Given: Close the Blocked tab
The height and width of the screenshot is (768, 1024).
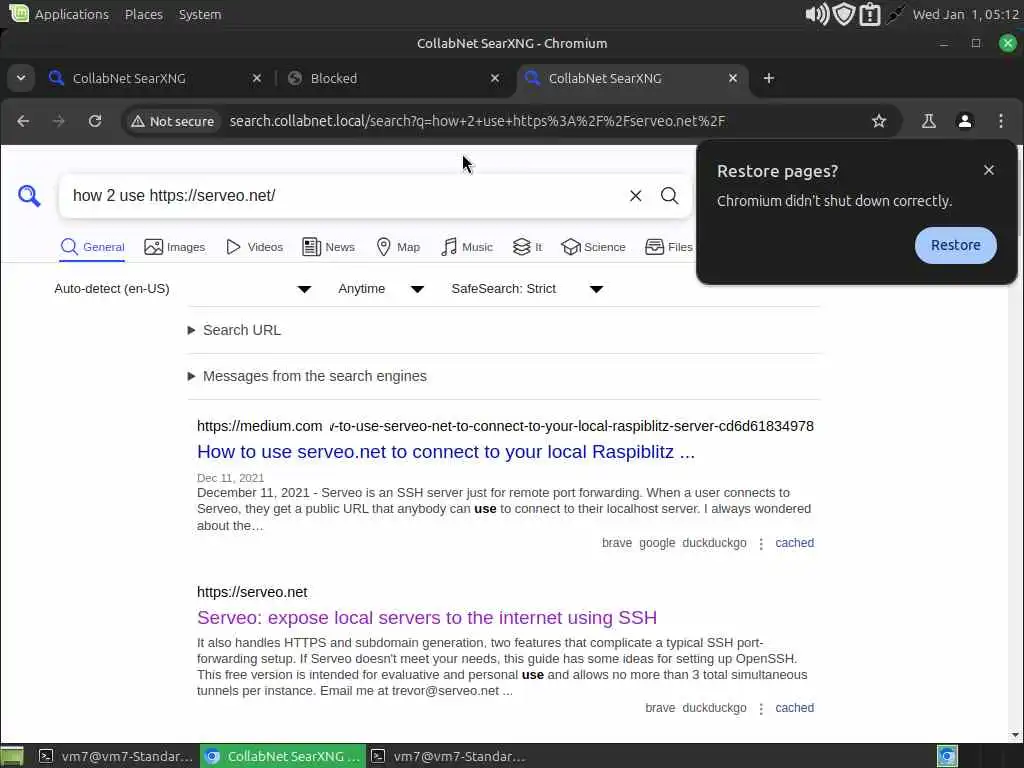Looking at the screenshot, I should pyautogui.click(x=495, y=78).
